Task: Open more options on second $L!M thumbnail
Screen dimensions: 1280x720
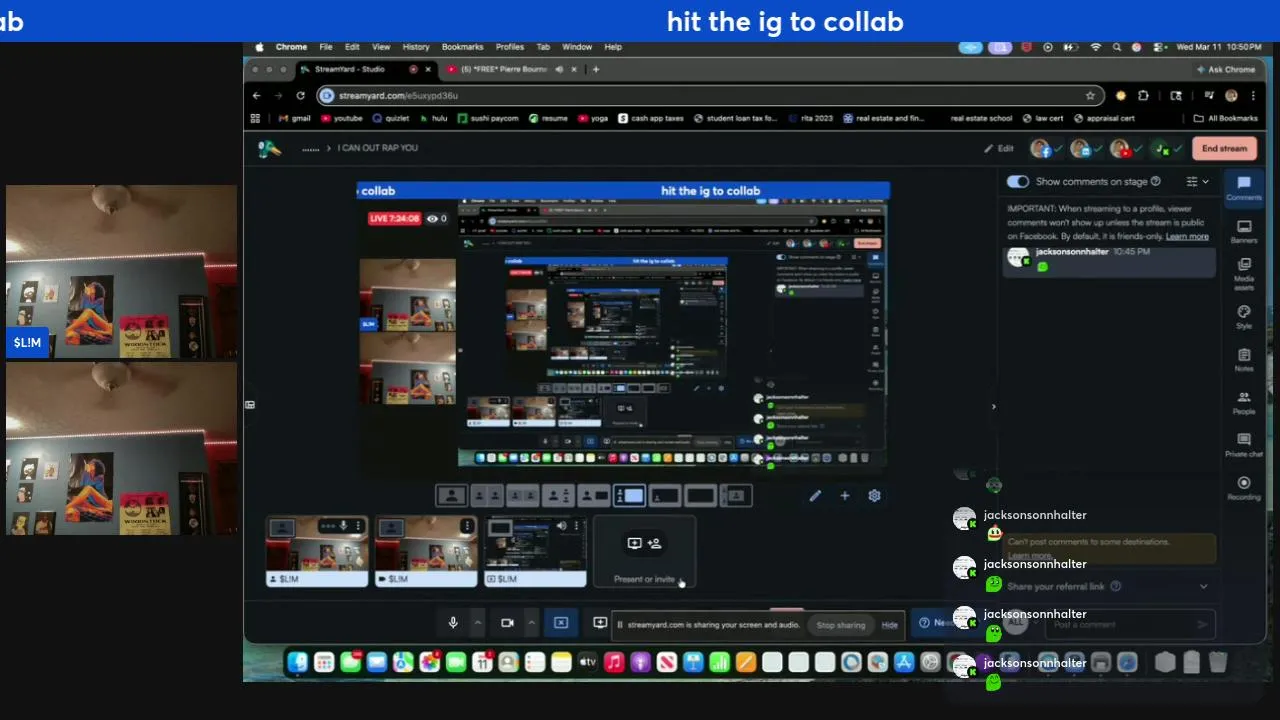Action: tap(467, 526)
